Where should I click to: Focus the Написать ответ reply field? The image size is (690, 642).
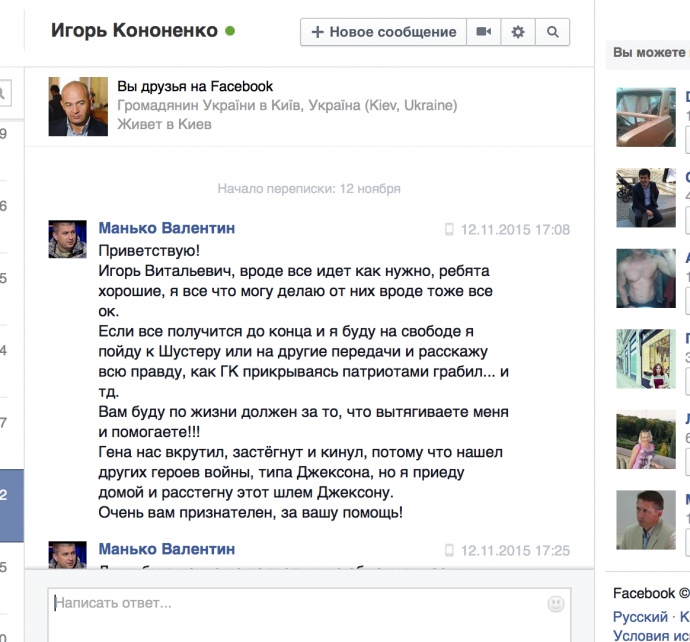pos(309,615)
